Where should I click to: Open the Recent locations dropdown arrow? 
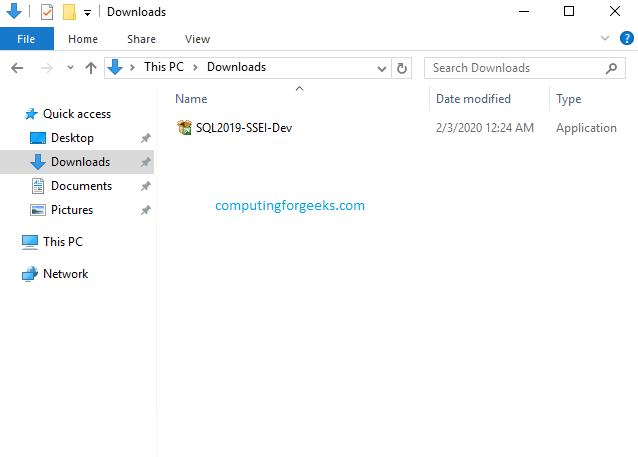coord(70,68)
